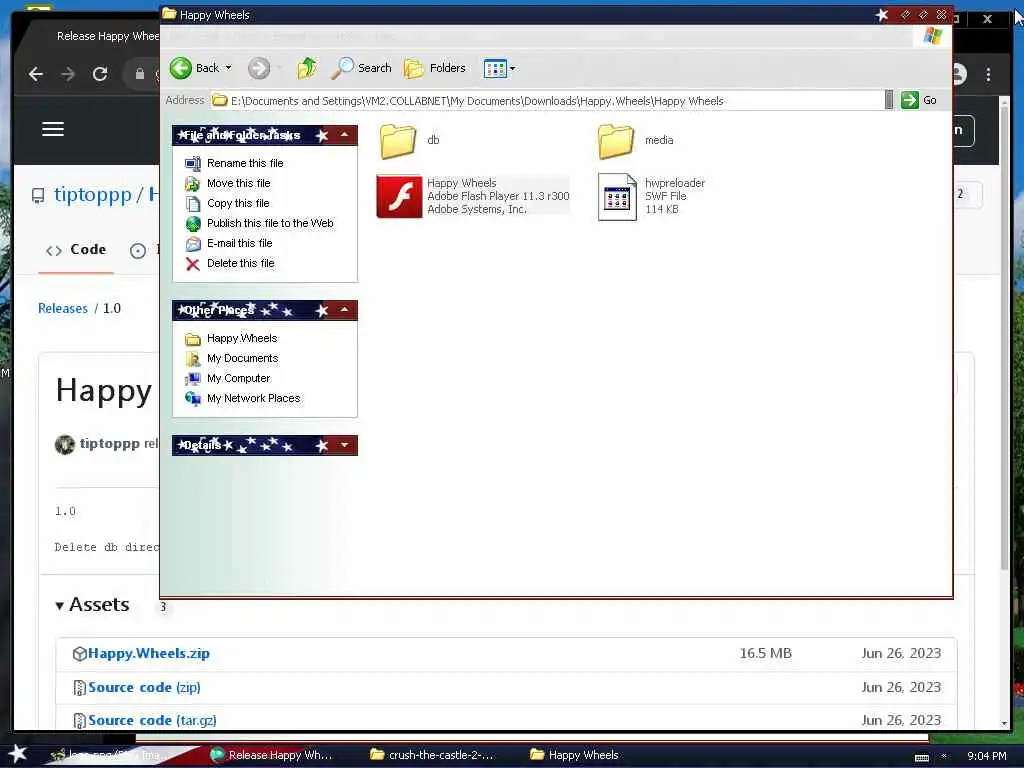Download Source code (zip)

[144, 688]
